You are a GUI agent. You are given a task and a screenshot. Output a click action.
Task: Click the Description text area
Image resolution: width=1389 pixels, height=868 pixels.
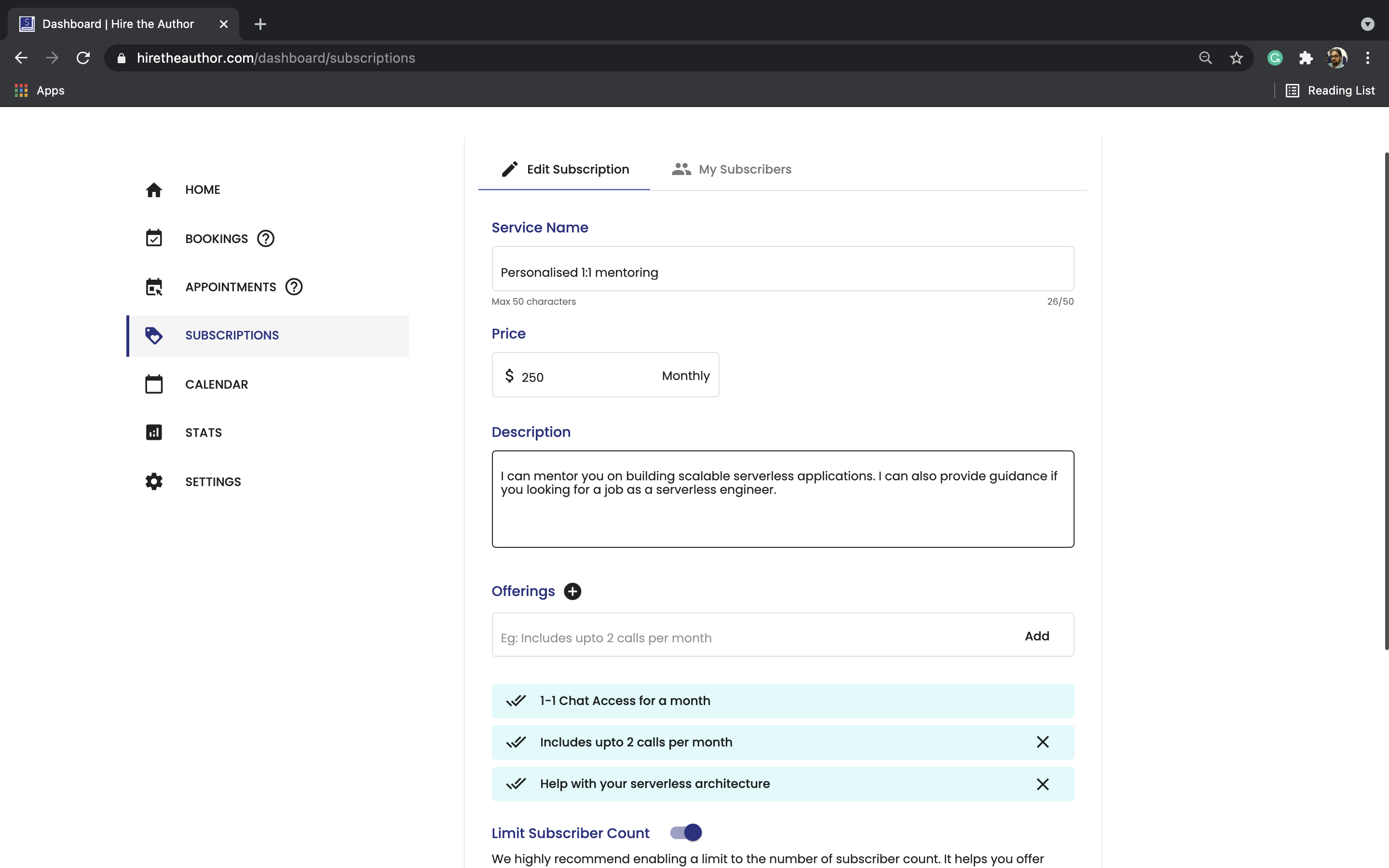(782, 499)
